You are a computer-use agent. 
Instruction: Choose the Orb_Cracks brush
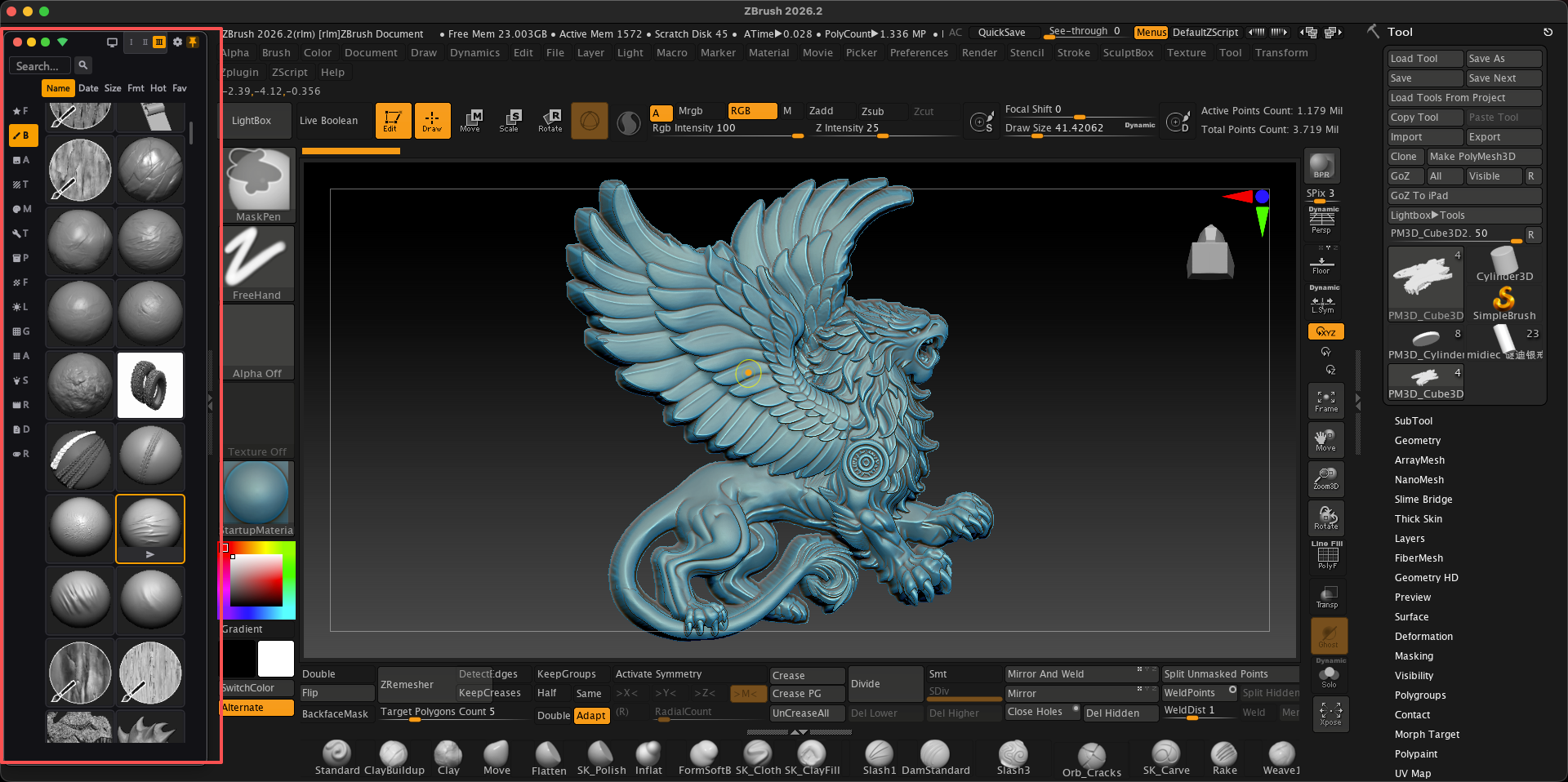pos(1091,759)
